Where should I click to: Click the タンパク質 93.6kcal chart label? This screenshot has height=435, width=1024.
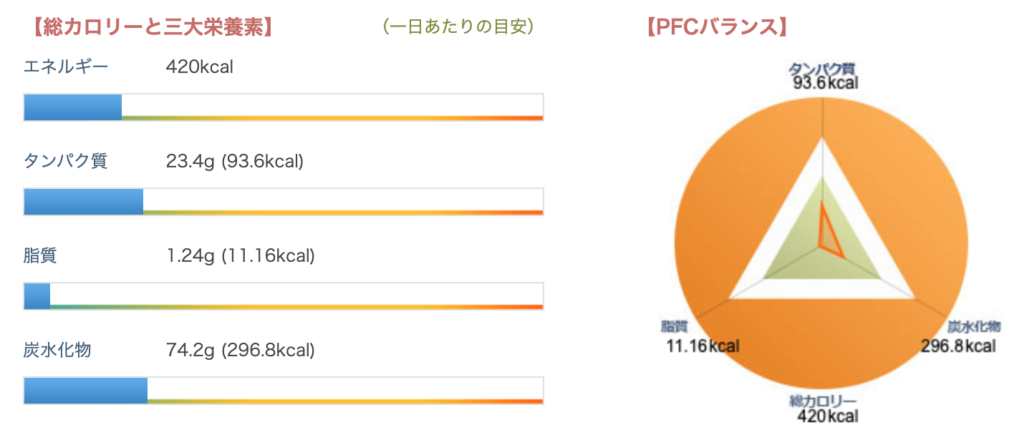(823, 76)
